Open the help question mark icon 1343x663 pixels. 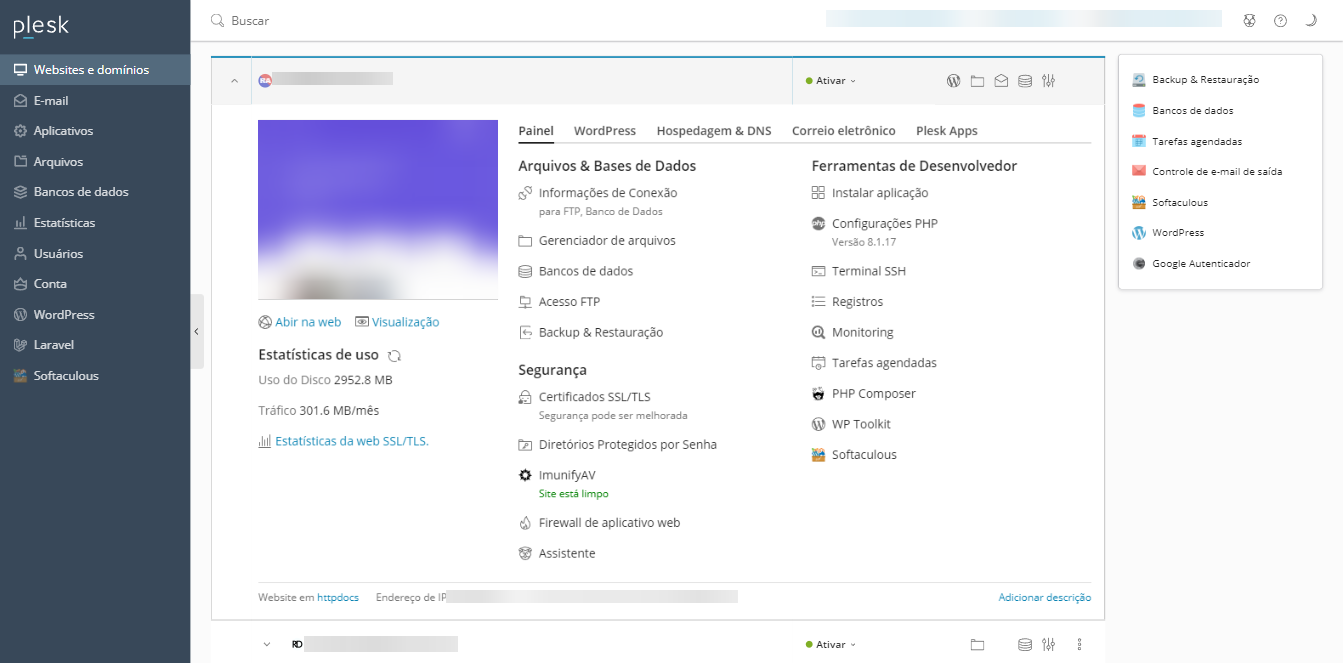(x=1280, y=20)
